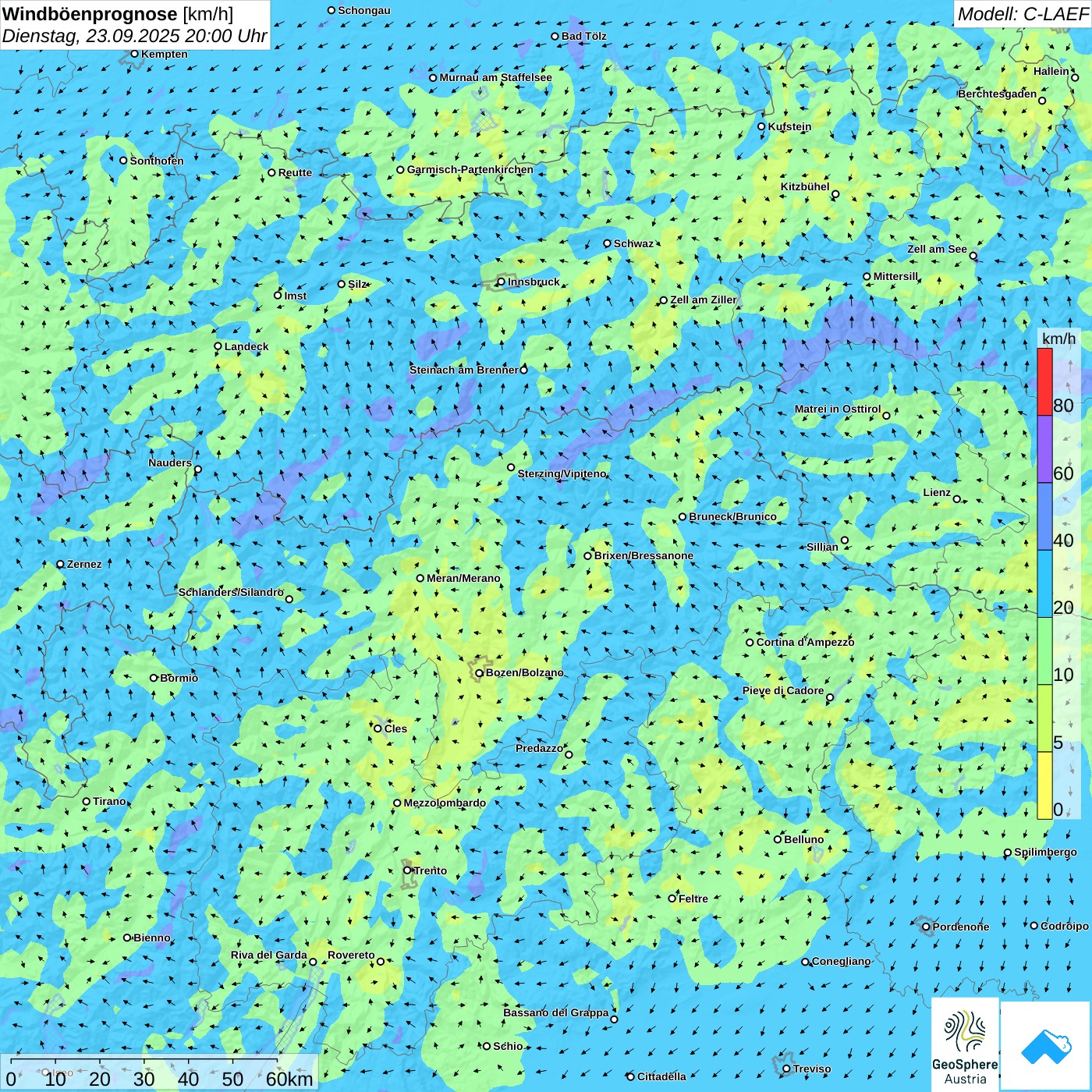Click the Bruneck/Brunico label

coord(732,516)
